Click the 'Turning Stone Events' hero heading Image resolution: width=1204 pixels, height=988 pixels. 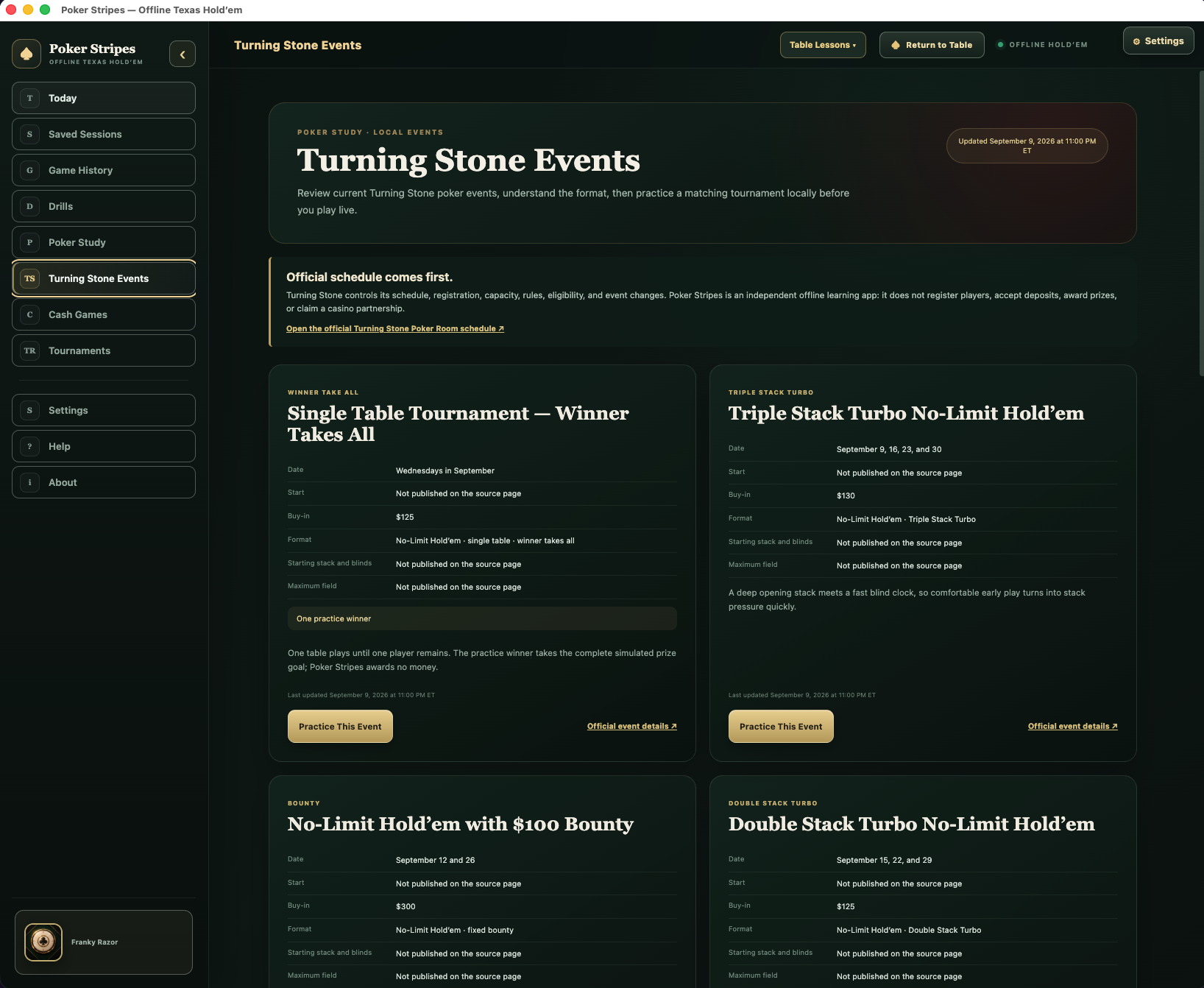(x=469, y=160)
